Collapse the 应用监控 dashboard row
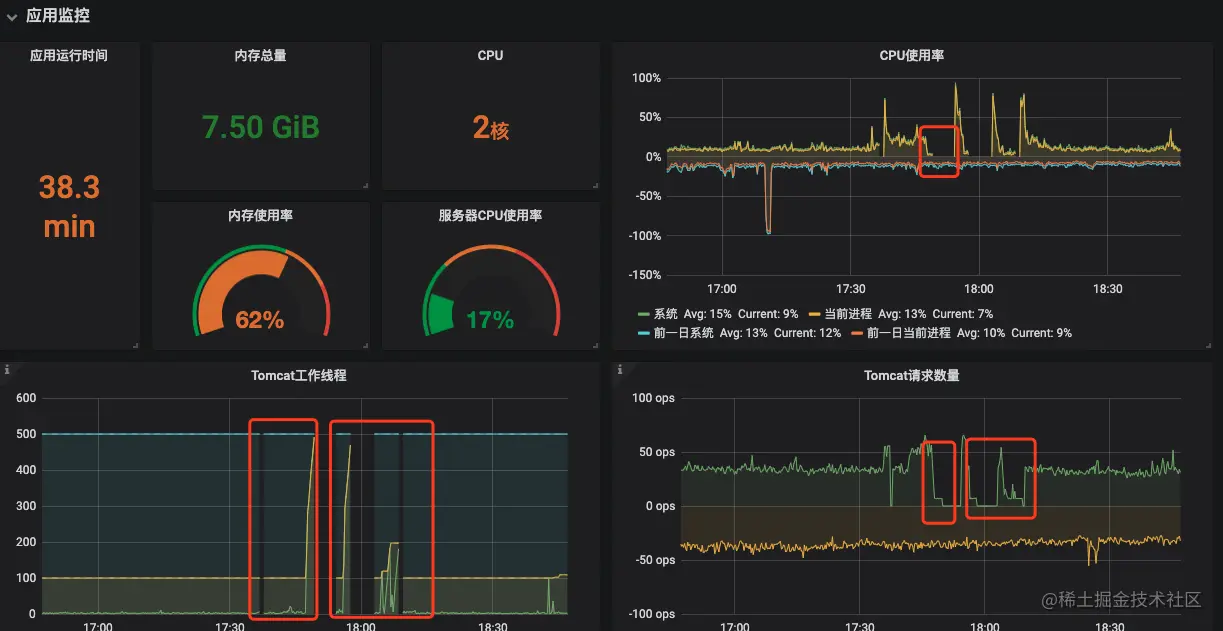 tap(12, 16)
